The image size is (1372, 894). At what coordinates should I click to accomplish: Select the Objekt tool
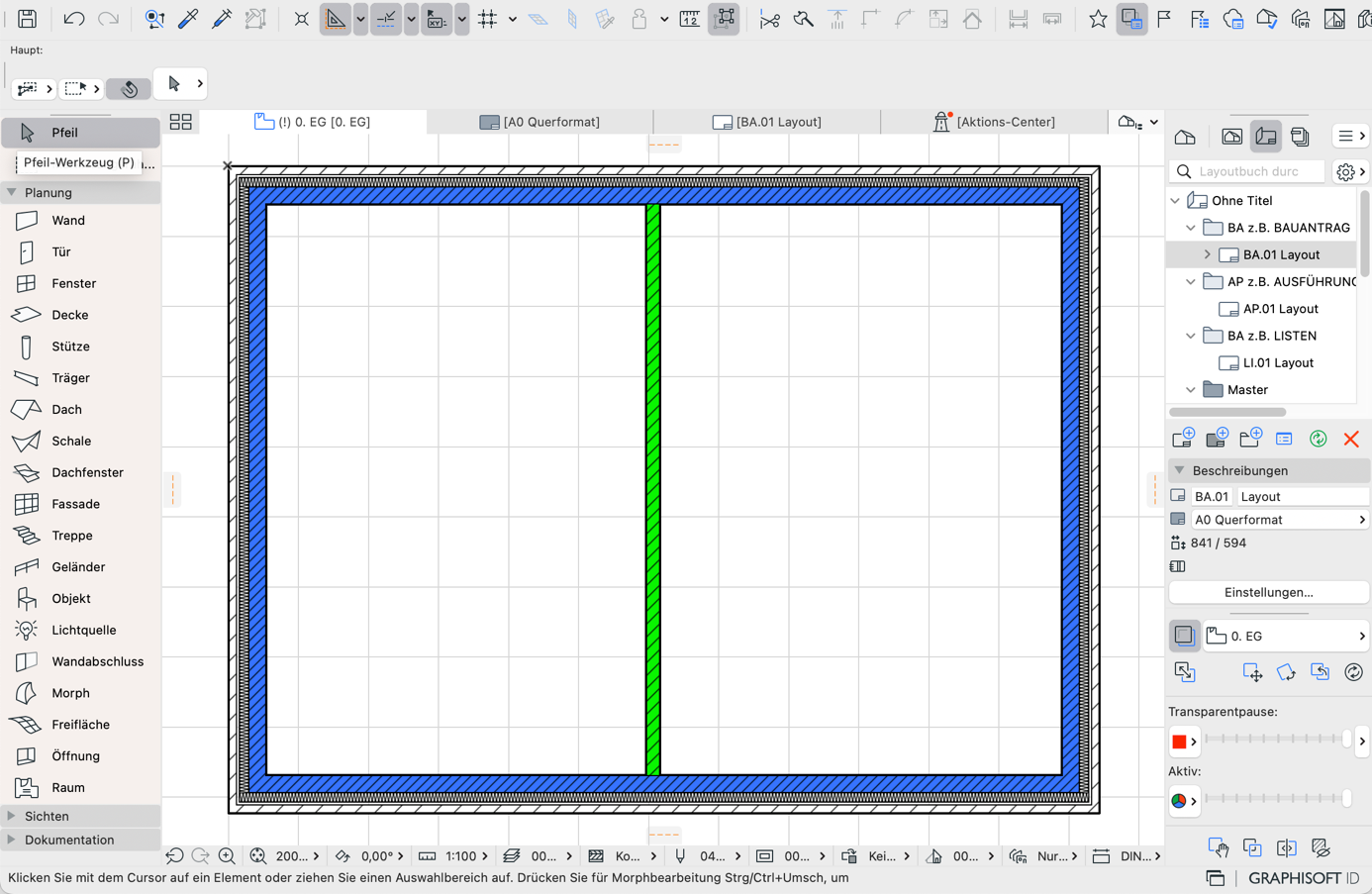[x=81, y=599]
